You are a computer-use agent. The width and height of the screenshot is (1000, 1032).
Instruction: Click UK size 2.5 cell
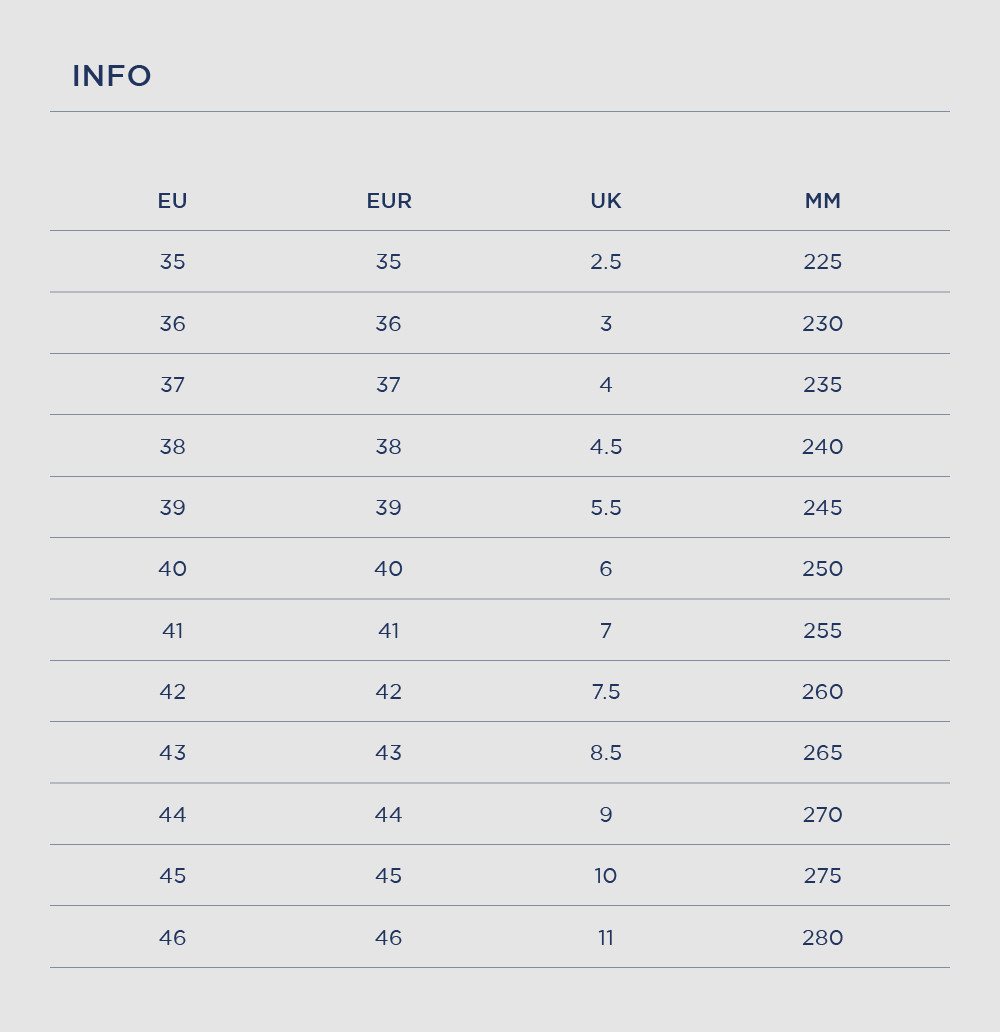pyautogui.click(x=606, y=262)
